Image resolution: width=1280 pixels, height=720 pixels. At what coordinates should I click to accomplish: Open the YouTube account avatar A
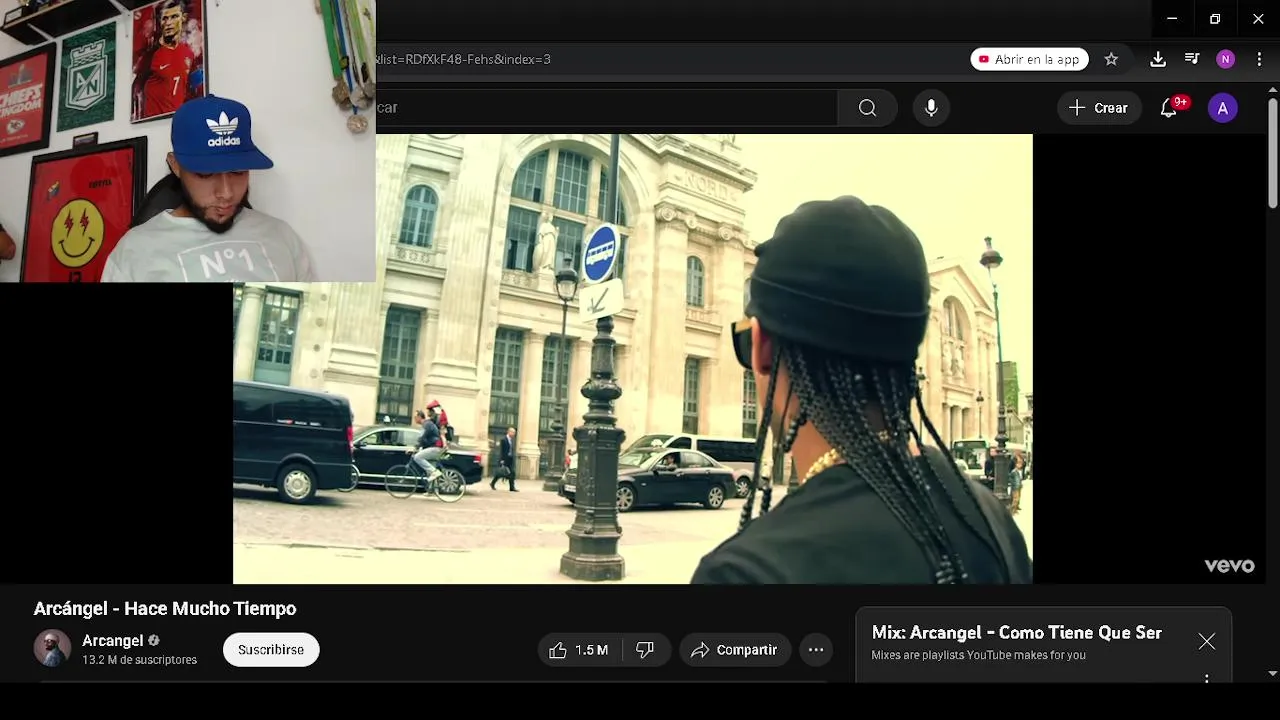point(1222,108)
